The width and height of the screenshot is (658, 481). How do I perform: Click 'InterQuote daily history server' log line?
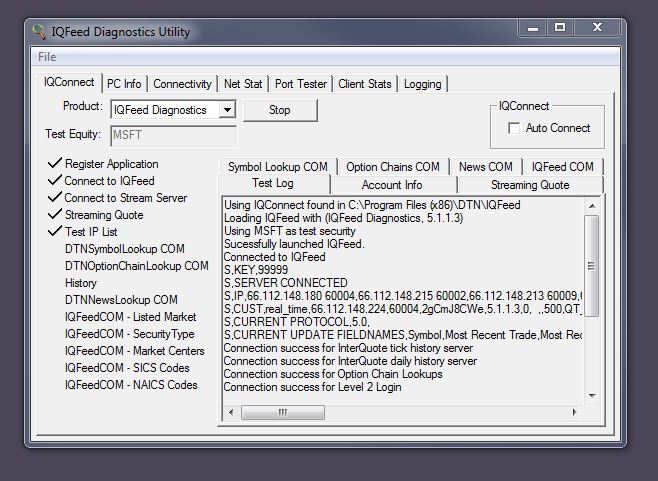(350, 361)
